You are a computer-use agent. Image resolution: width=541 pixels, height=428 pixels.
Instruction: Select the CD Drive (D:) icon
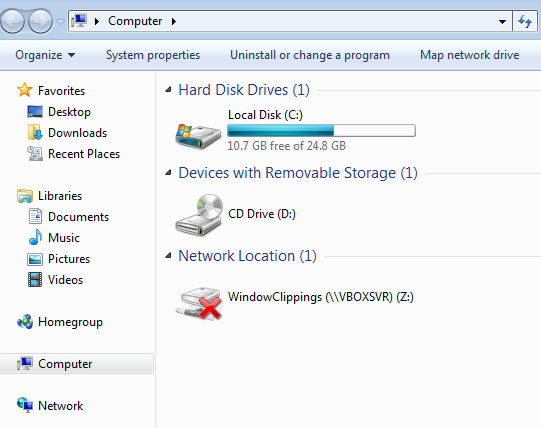click(199, 215)
